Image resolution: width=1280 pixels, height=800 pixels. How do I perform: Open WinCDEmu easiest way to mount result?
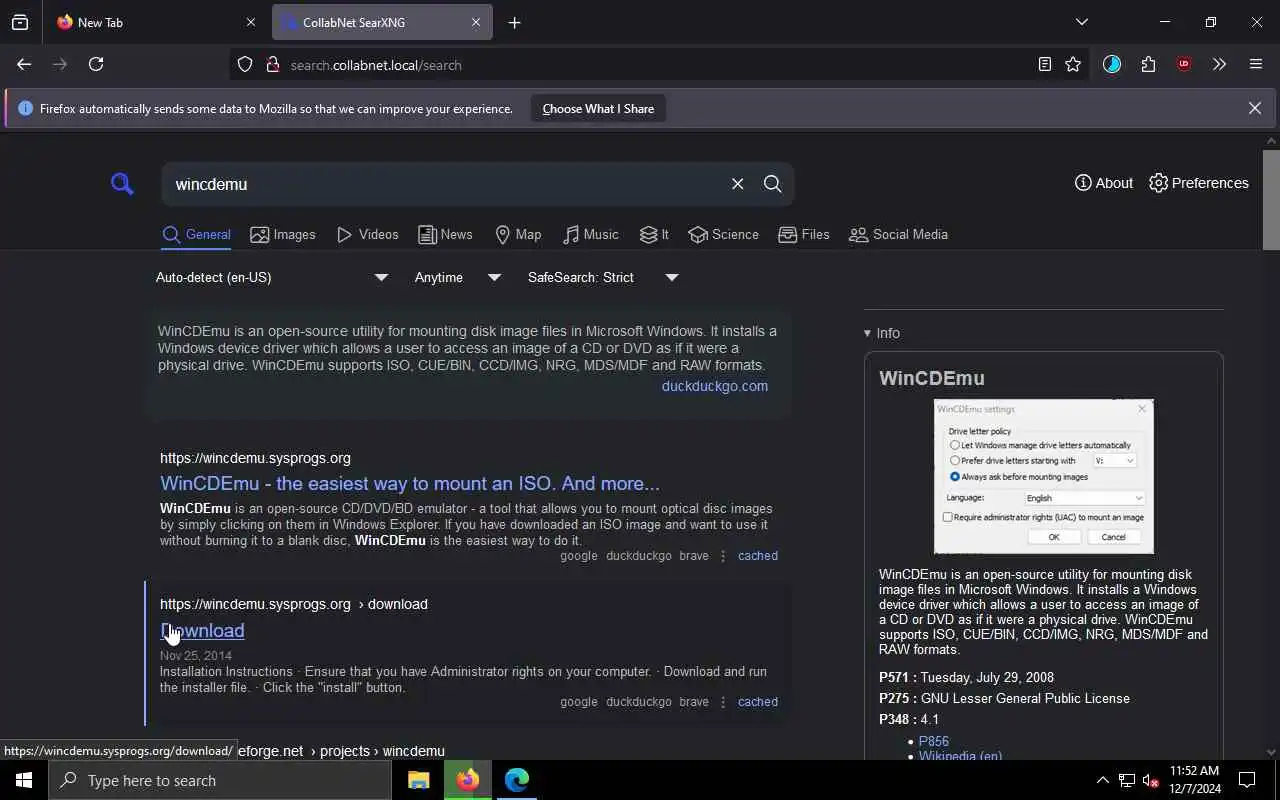click(x=410, y=483)
